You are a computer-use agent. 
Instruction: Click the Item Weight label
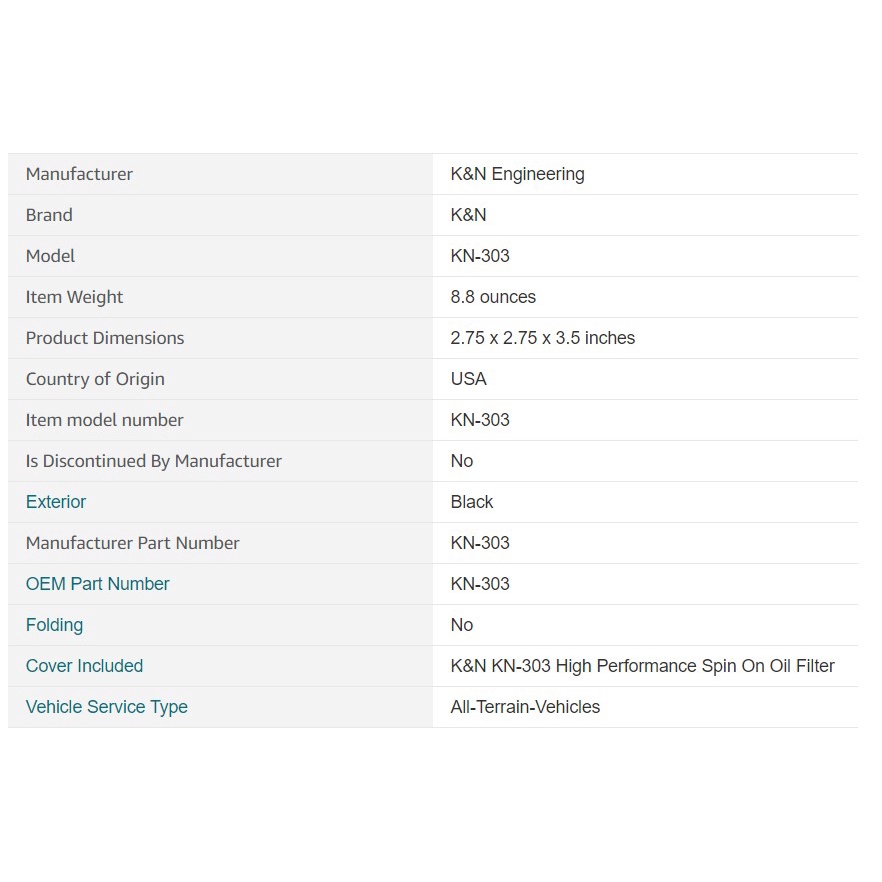pyautogui.click(x=74, y=297)
